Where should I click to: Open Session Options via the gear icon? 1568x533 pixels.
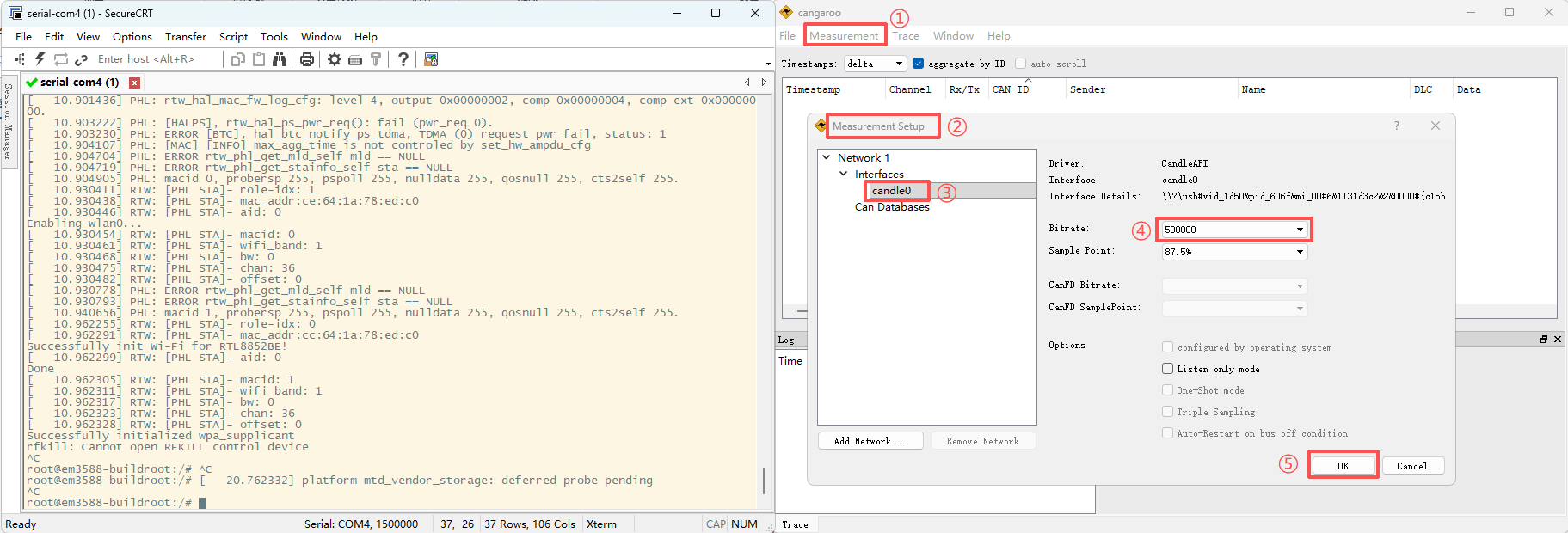pos(335,59)
